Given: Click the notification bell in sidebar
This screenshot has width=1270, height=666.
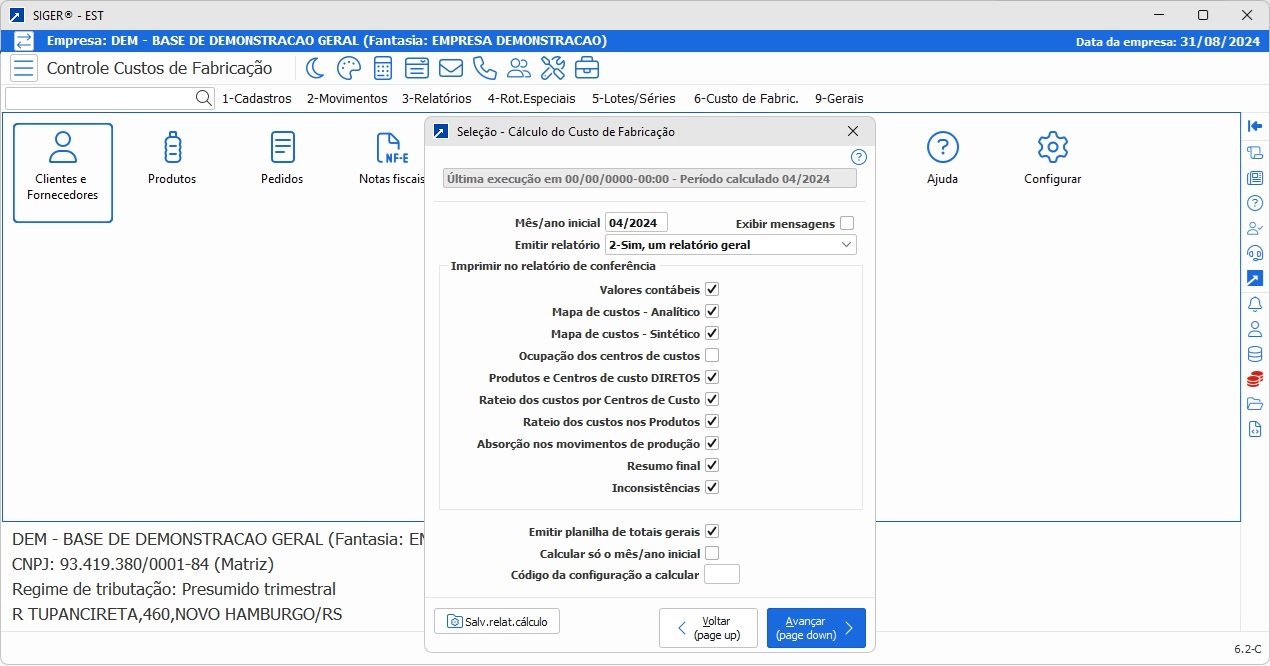Looking at the screenshot, I should (1255, 303).
